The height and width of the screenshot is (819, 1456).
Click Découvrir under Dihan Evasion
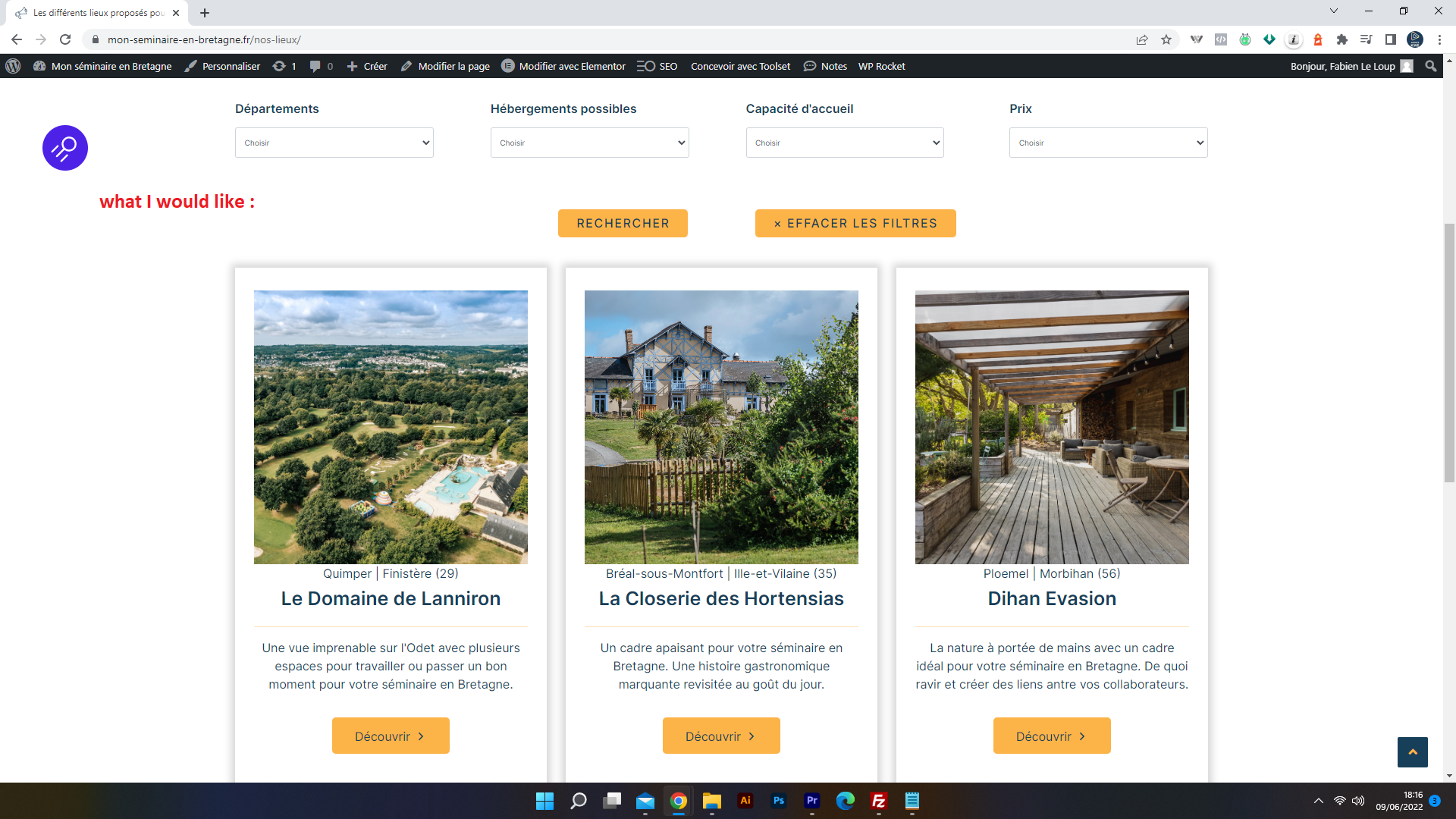(1051, 736)
